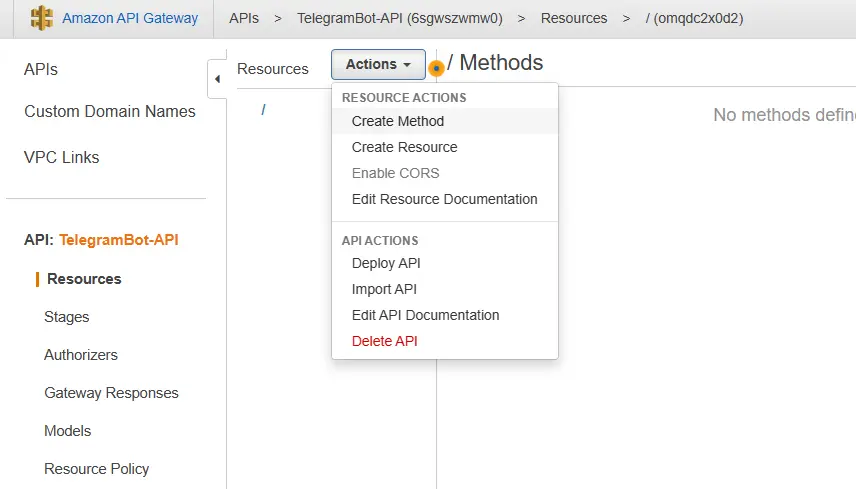Navigate to Authorizers page
Image resolution: width=856 pixels, height=489 pixels.
coord(80,355)
